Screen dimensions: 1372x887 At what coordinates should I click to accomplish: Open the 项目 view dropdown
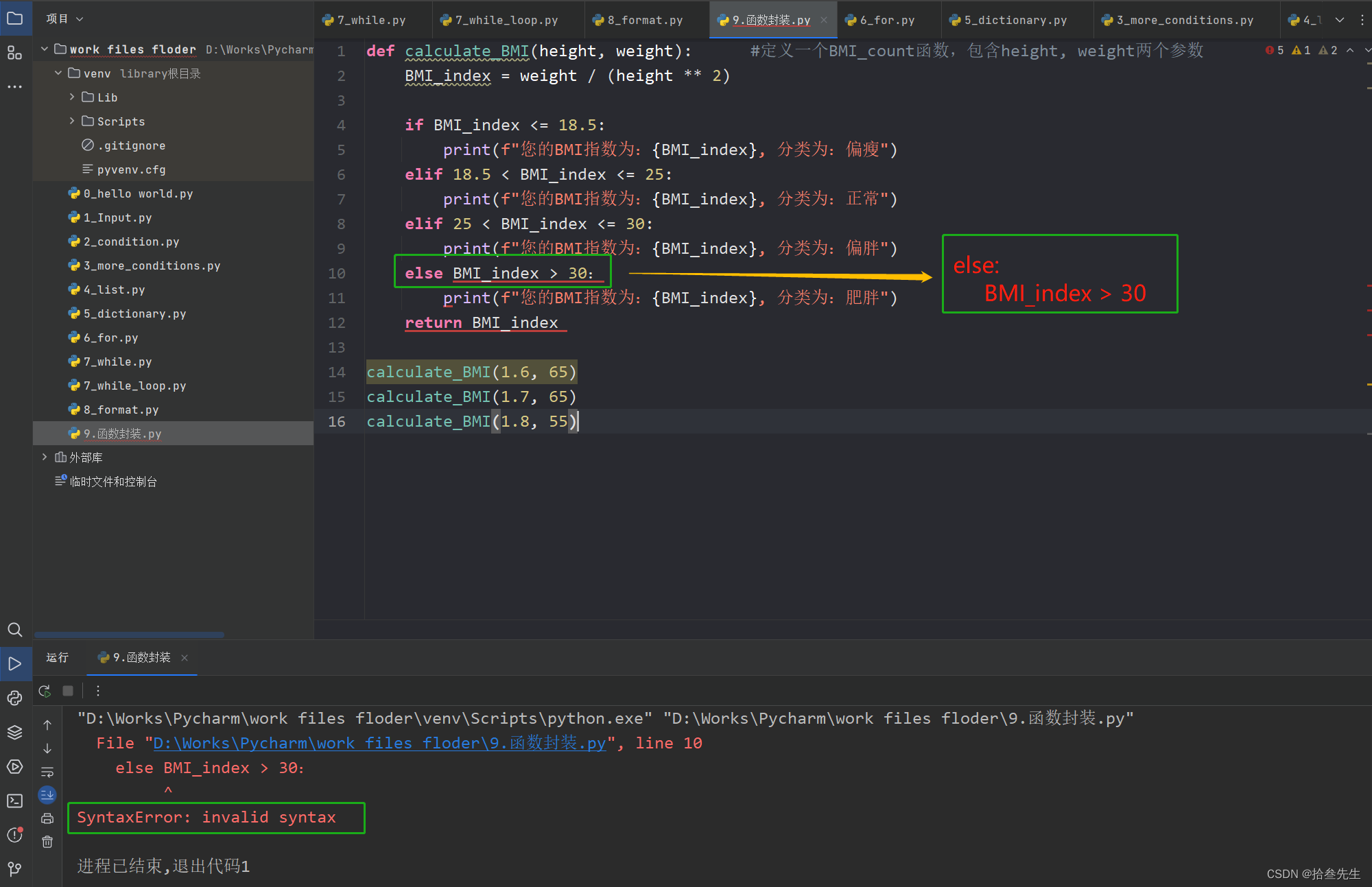pos(64,19)
